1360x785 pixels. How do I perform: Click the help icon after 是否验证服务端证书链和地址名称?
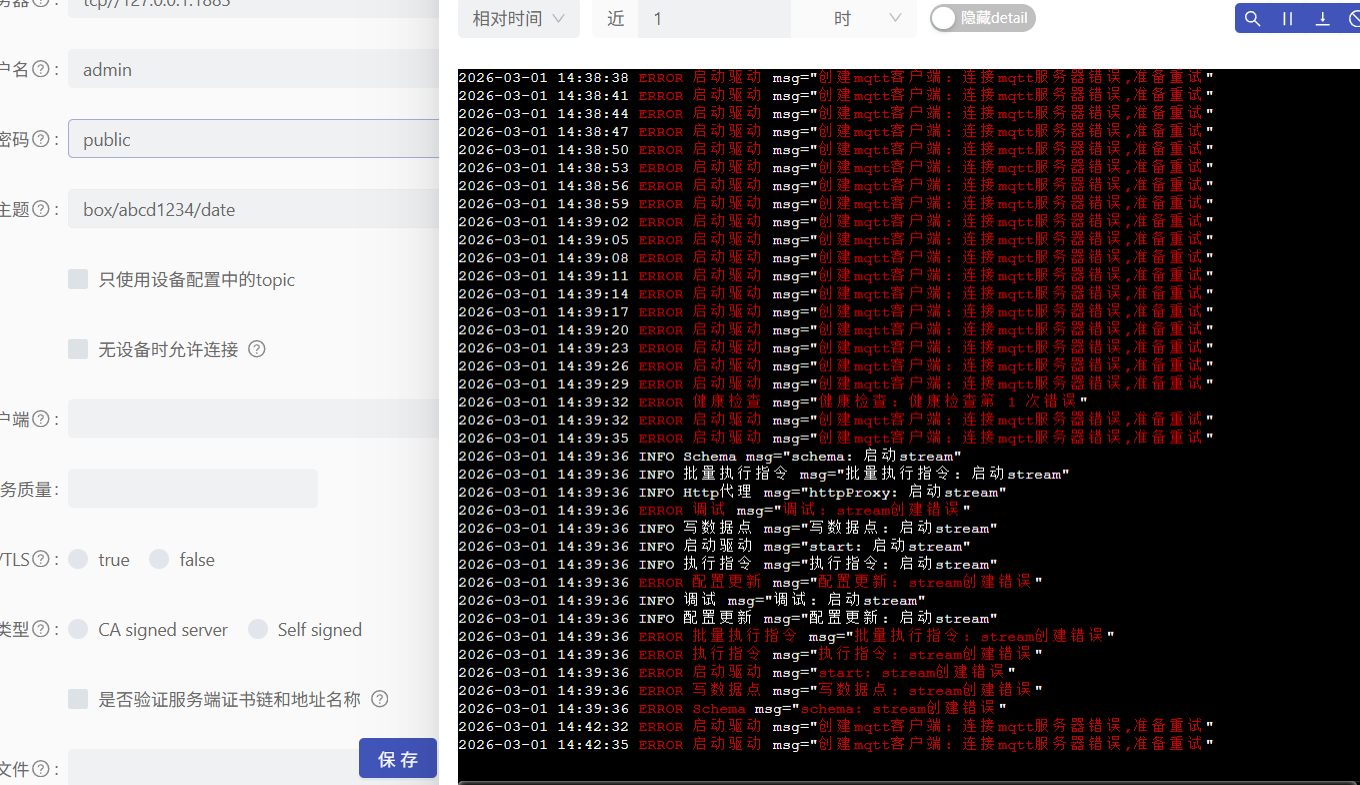379,699
